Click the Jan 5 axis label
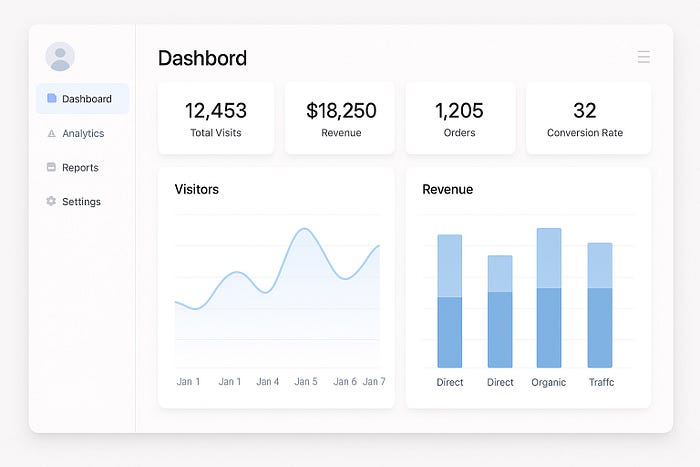The width and height of the screenshot is (700, 467). click(306, 382)
